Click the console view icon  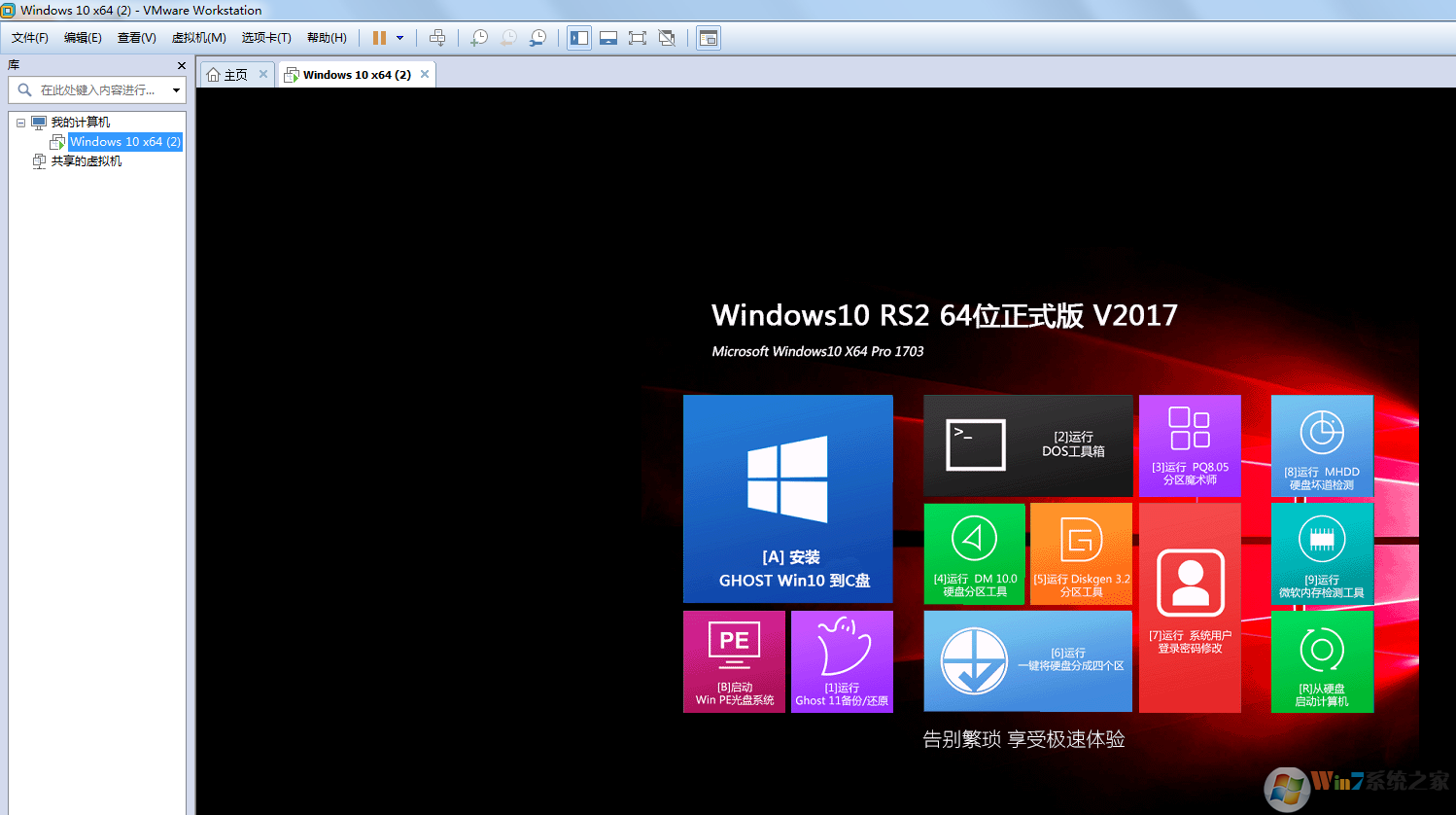coord(709,38)
